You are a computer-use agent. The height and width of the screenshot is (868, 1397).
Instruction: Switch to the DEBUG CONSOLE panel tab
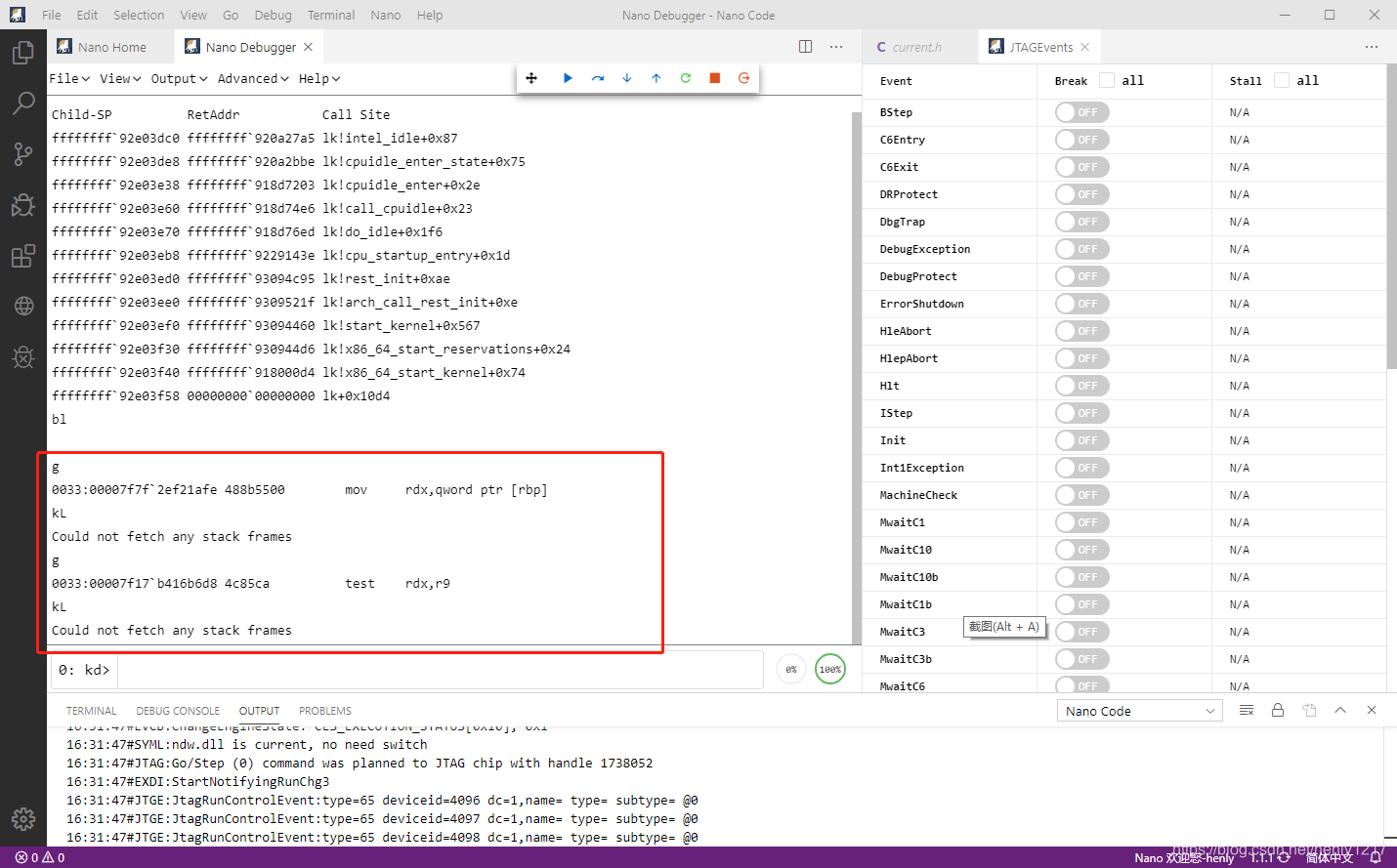pyautogui.click(x=178, y=711)
